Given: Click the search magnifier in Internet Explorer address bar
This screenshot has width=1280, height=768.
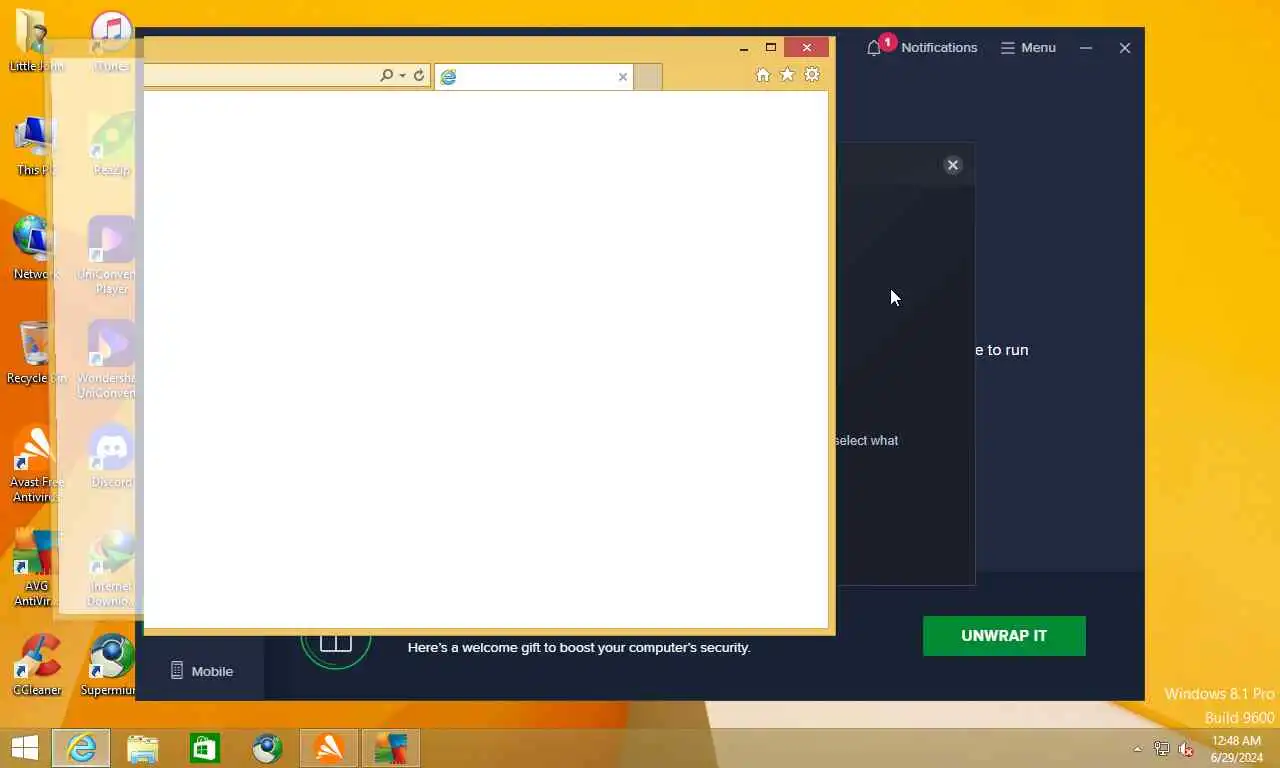Looking at the screenshot, I should [386, 76].
